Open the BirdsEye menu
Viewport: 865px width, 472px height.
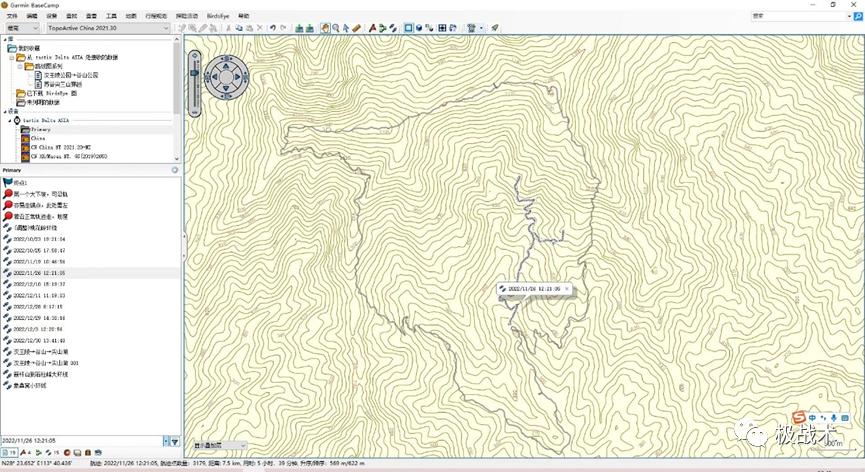pyautogui.click(x=216, y=17)
